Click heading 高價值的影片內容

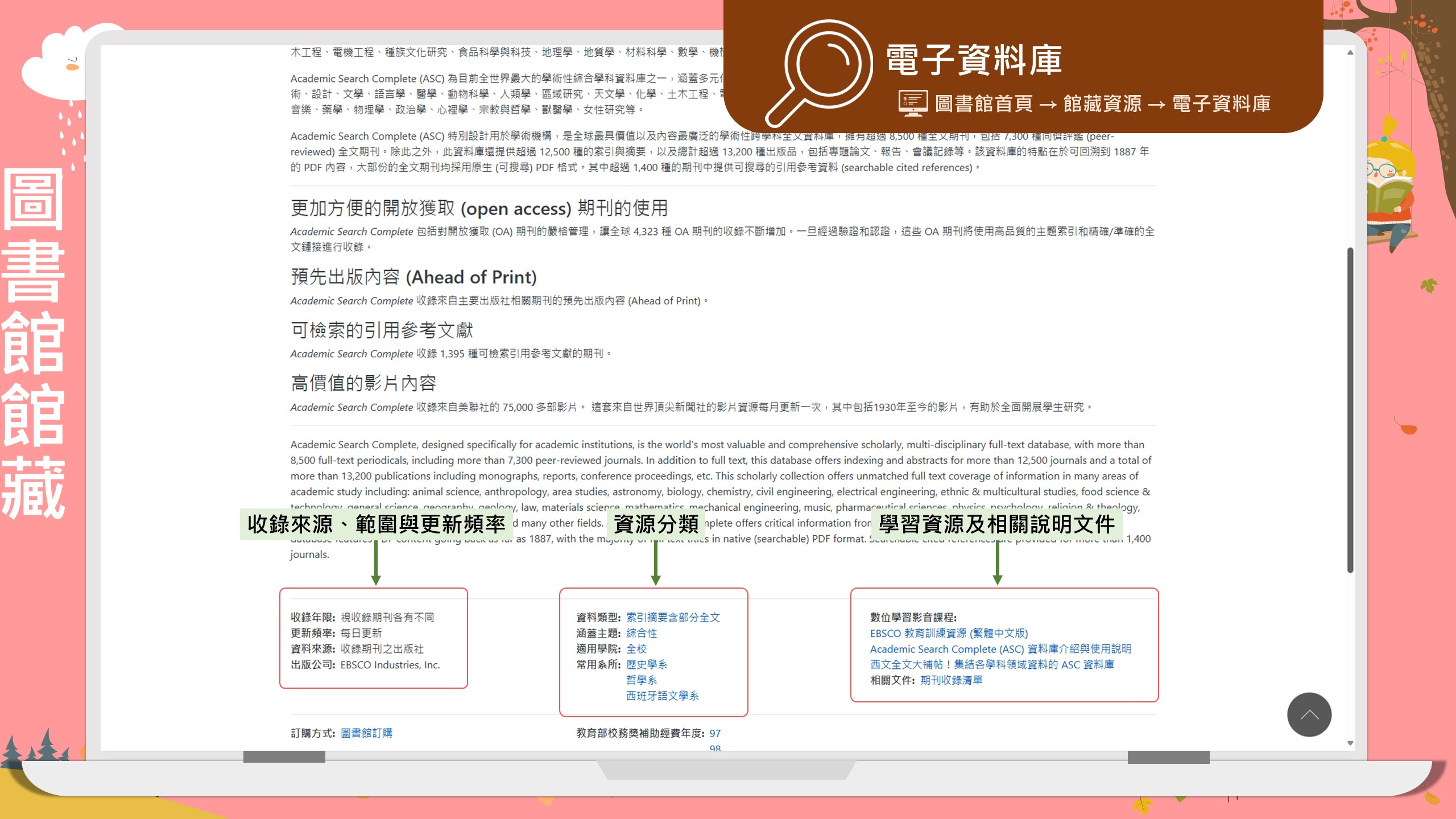click(363, 383)
